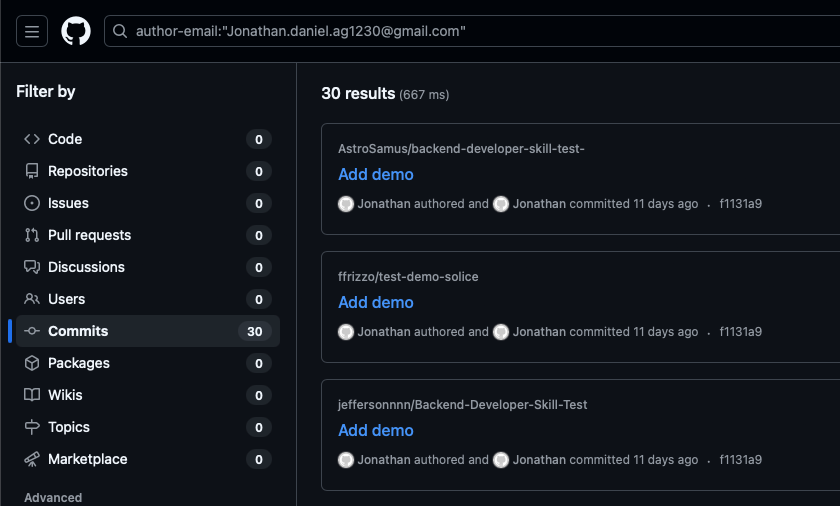Select the Users filter icon
This screenshot has height=506, width=840.
[32, 299]
